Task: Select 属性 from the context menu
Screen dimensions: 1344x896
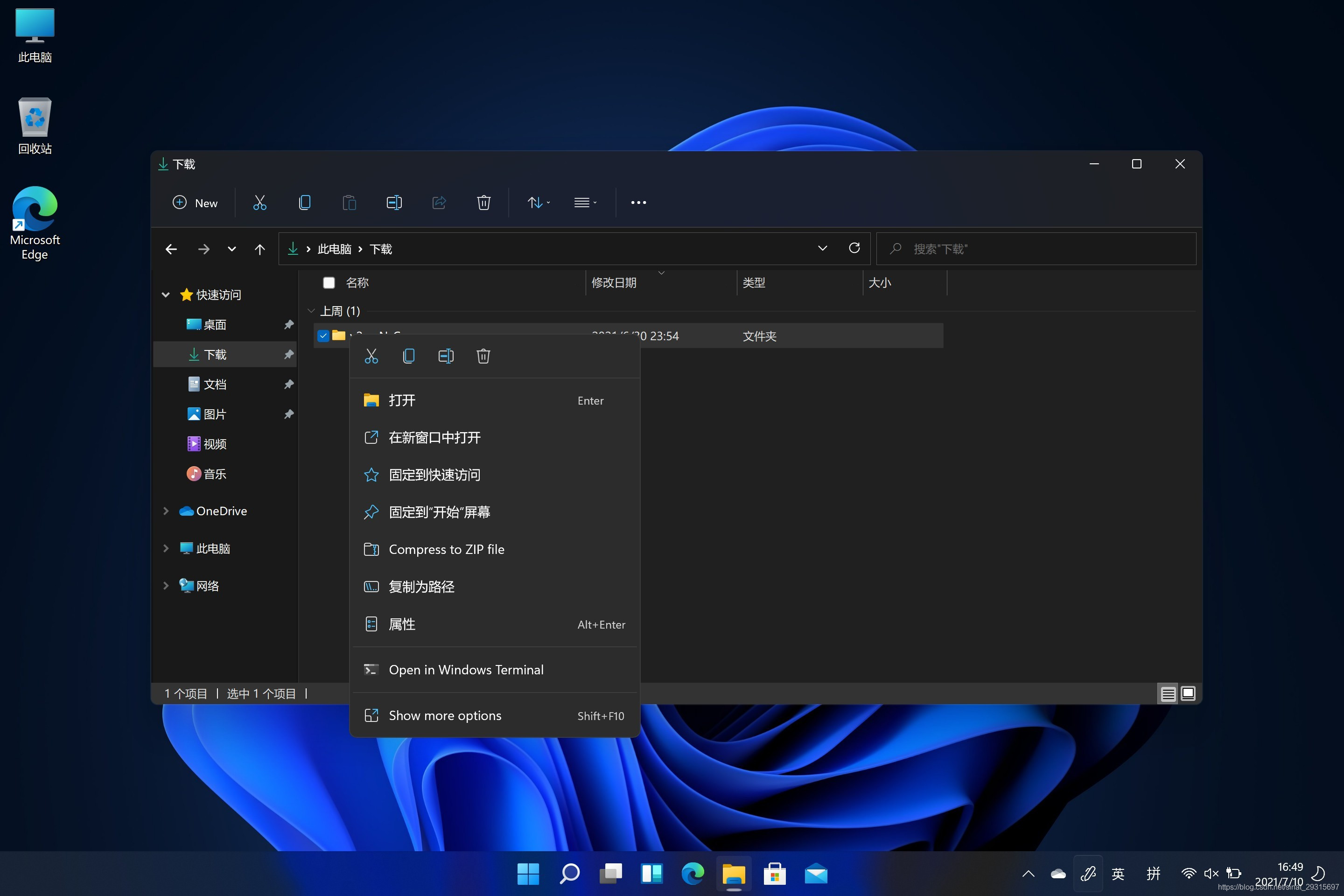Action: (x=401, y=624)
